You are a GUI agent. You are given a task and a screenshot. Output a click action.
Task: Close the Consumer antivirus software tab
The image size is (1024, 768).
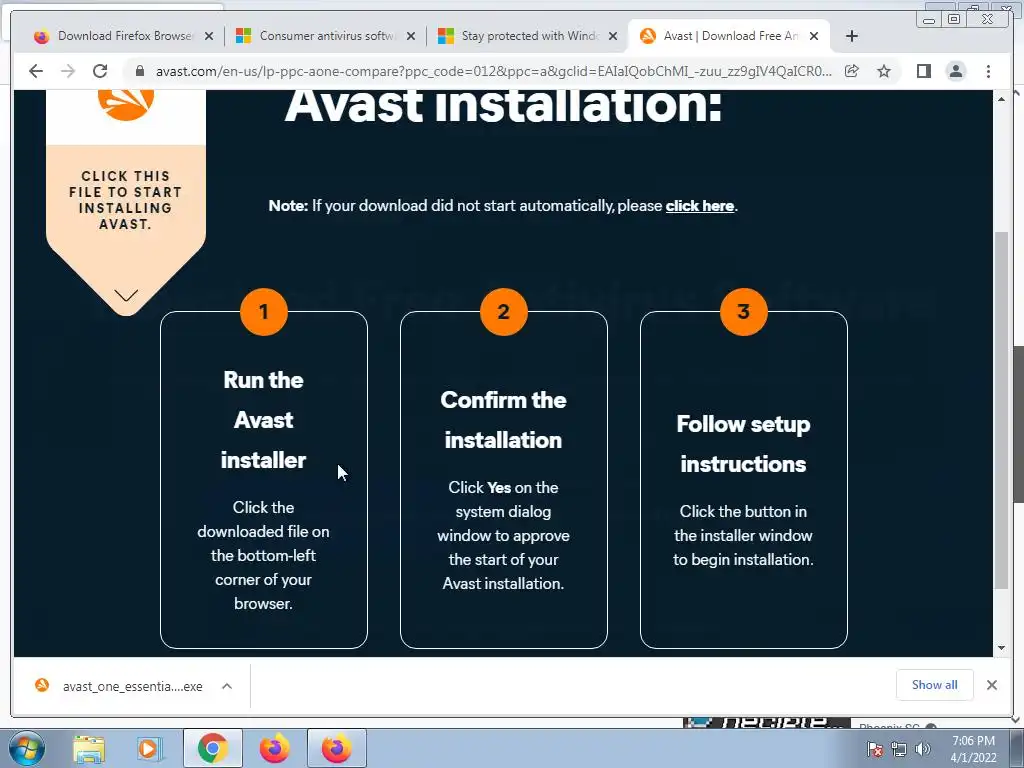(x=411, y=36)
